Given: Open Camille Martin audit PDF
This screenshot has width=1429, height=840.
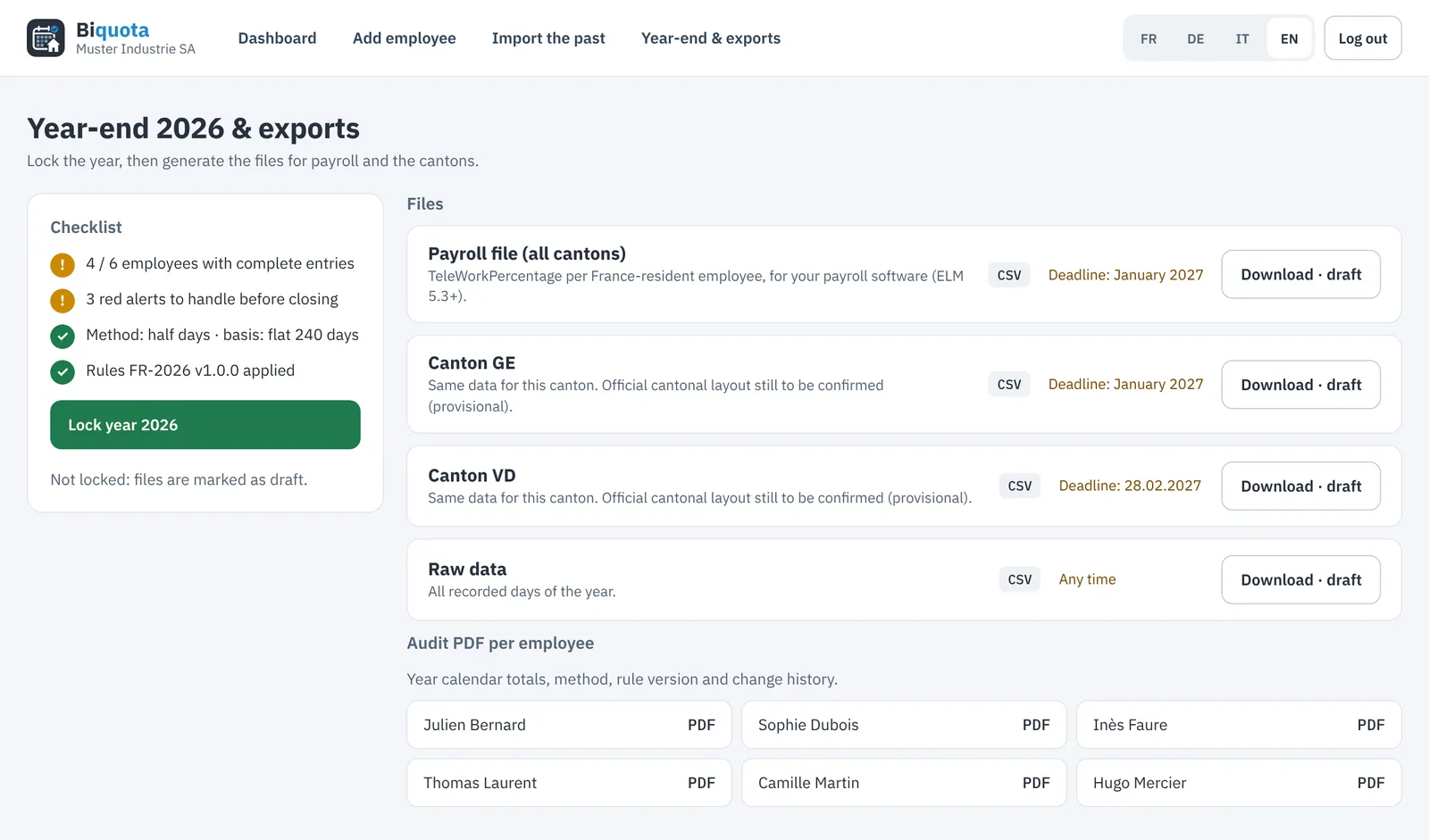Looking at the screenshot, I should 904,783.
